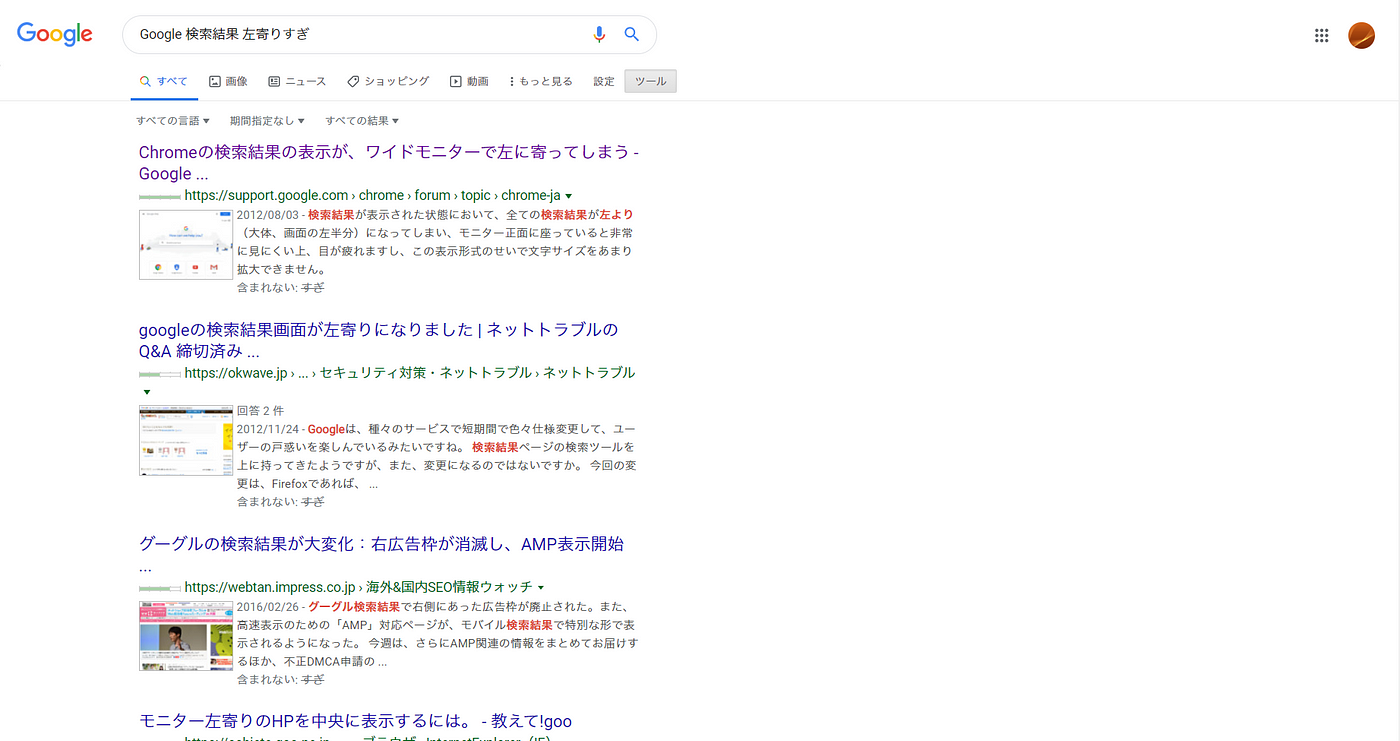Switch to the 画像 tab
This screenshot has height=741, width=1400.
coord(228,81)
